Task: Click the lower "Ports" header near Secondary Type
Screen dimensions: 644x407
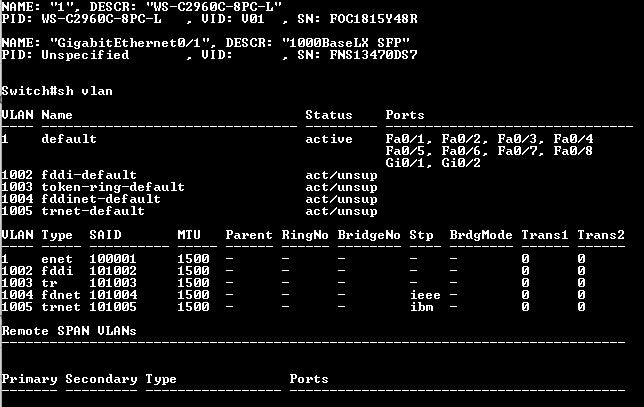Action: point(309,379)
